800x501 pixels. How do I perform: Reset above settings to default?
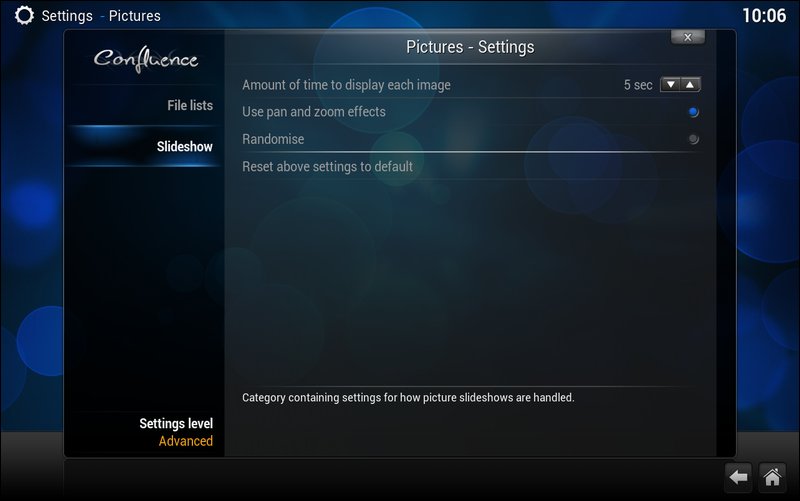(x=327, y=166)
